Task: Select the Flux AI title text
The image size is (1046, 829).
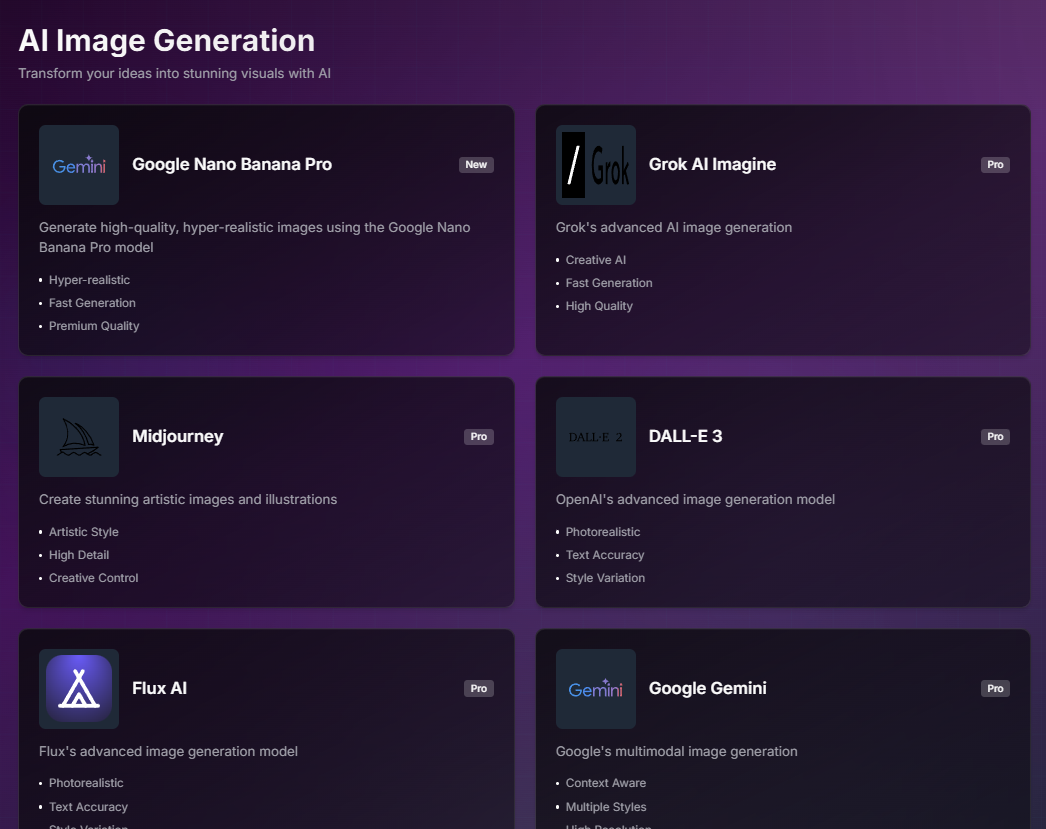Action: 160,689
